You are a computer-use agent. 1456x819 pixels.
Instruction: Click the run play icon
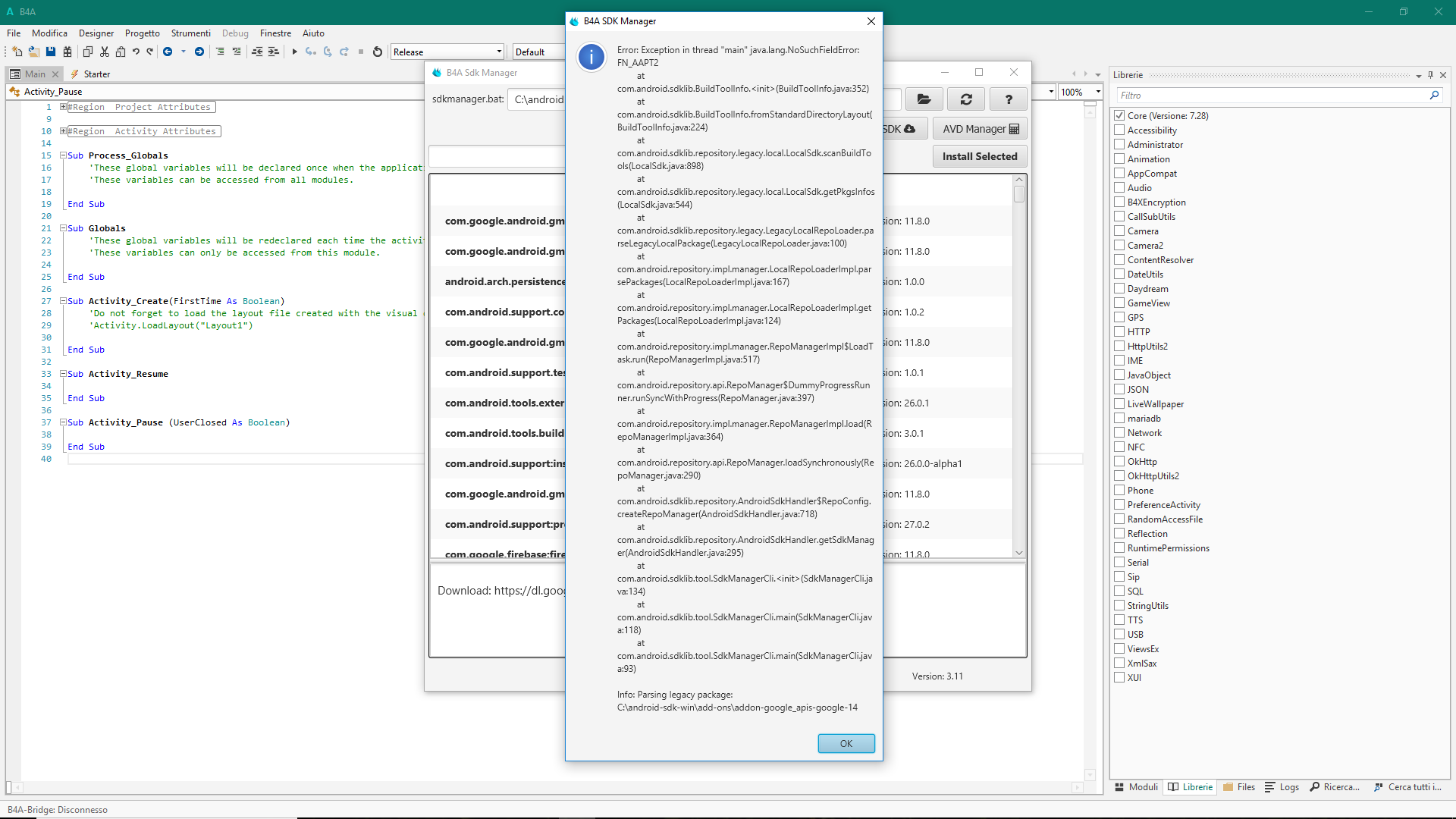294,52
